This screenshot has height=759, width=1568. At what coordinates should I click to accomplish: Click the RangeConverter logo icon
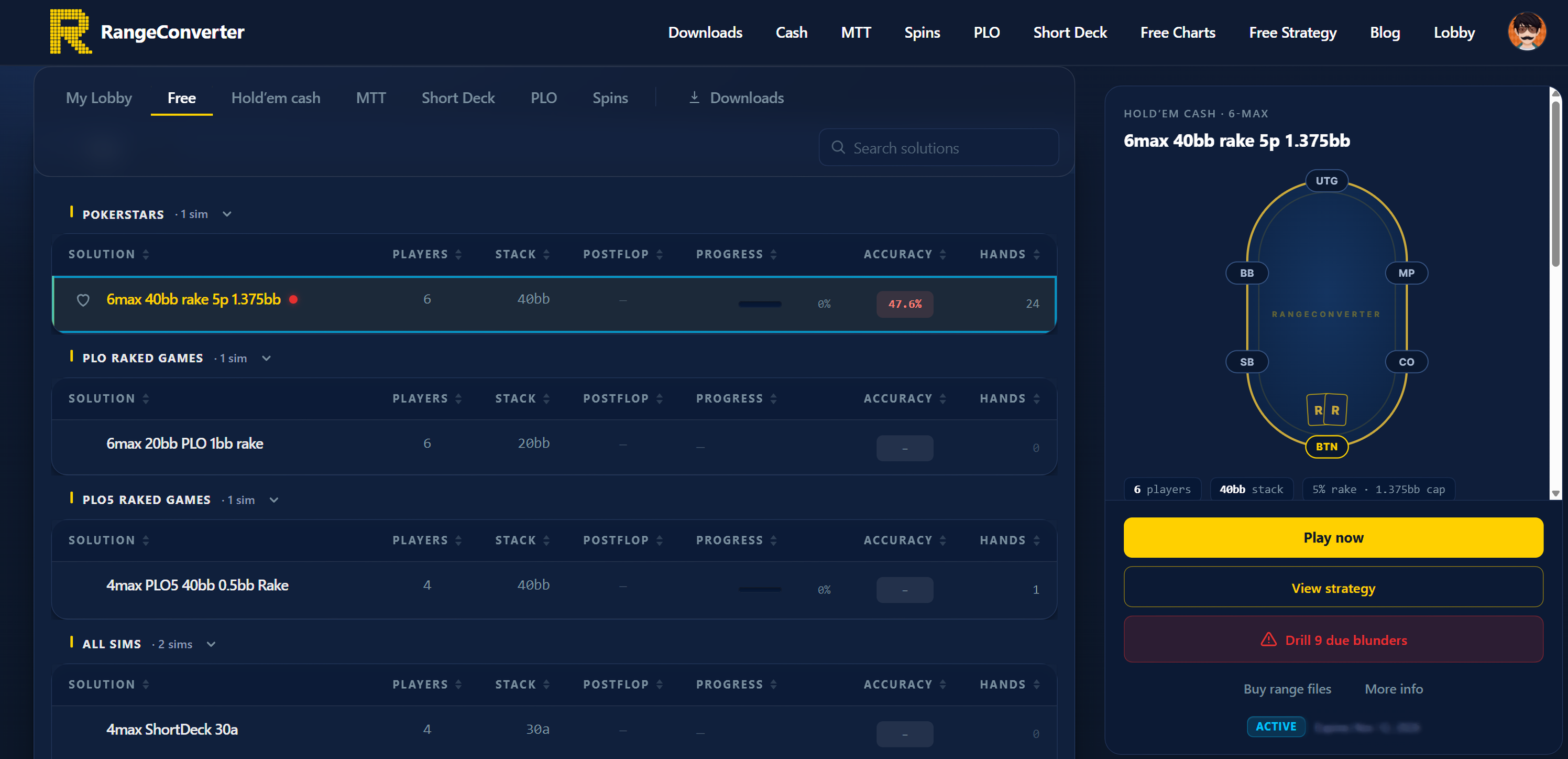point(71,31)
